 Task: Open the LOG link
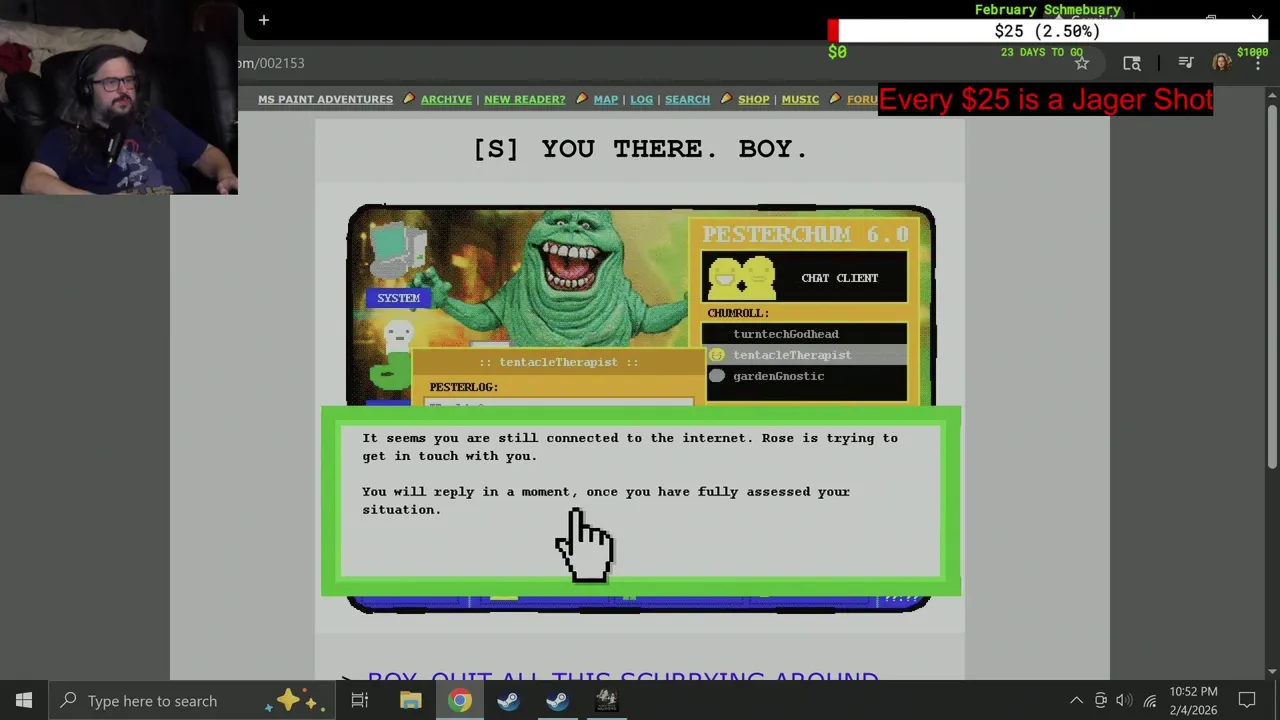641,99
